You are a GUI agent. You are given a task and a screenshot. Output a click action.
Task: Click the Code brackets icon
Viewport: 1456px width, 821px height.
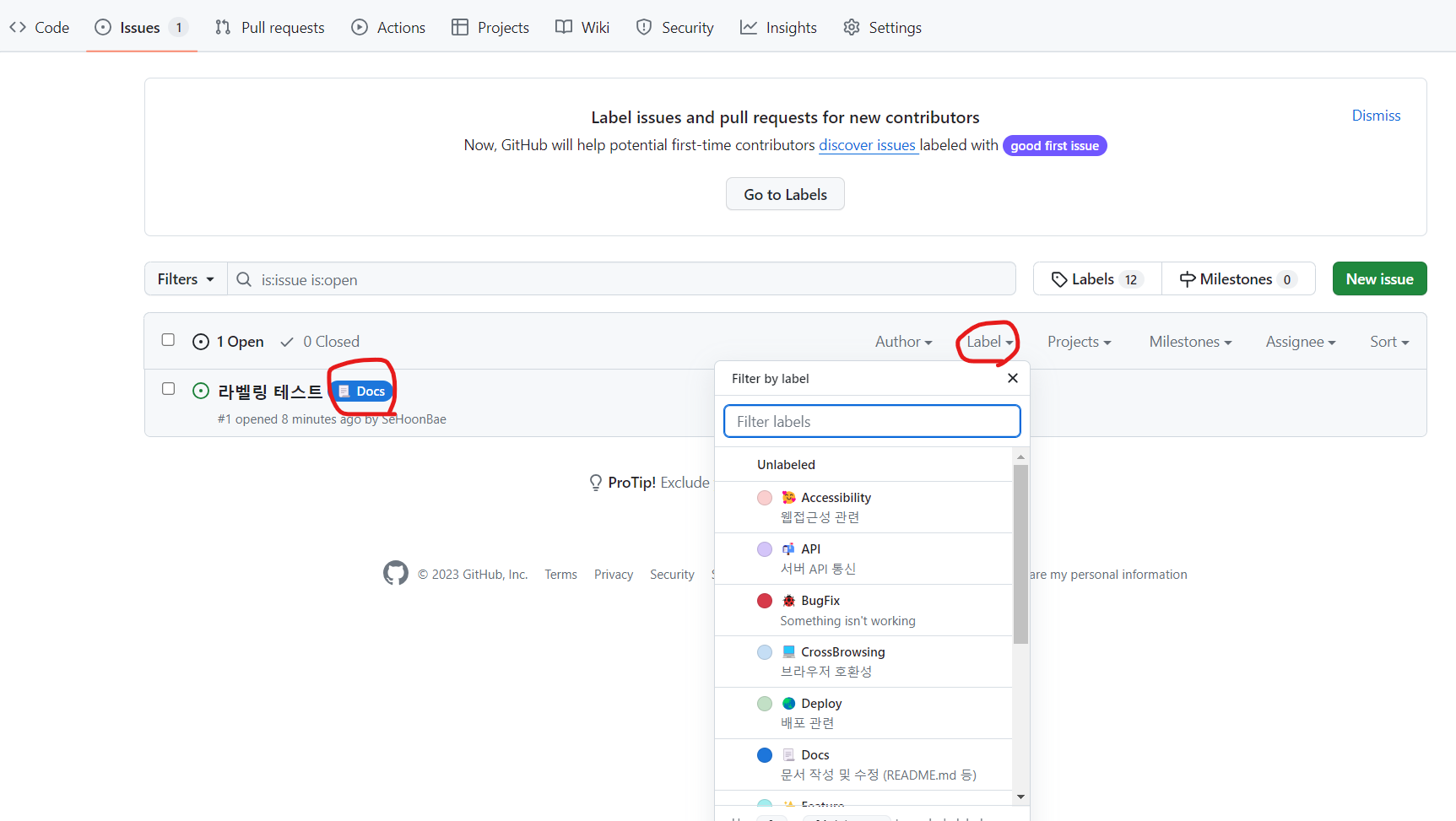pos(18,27)
